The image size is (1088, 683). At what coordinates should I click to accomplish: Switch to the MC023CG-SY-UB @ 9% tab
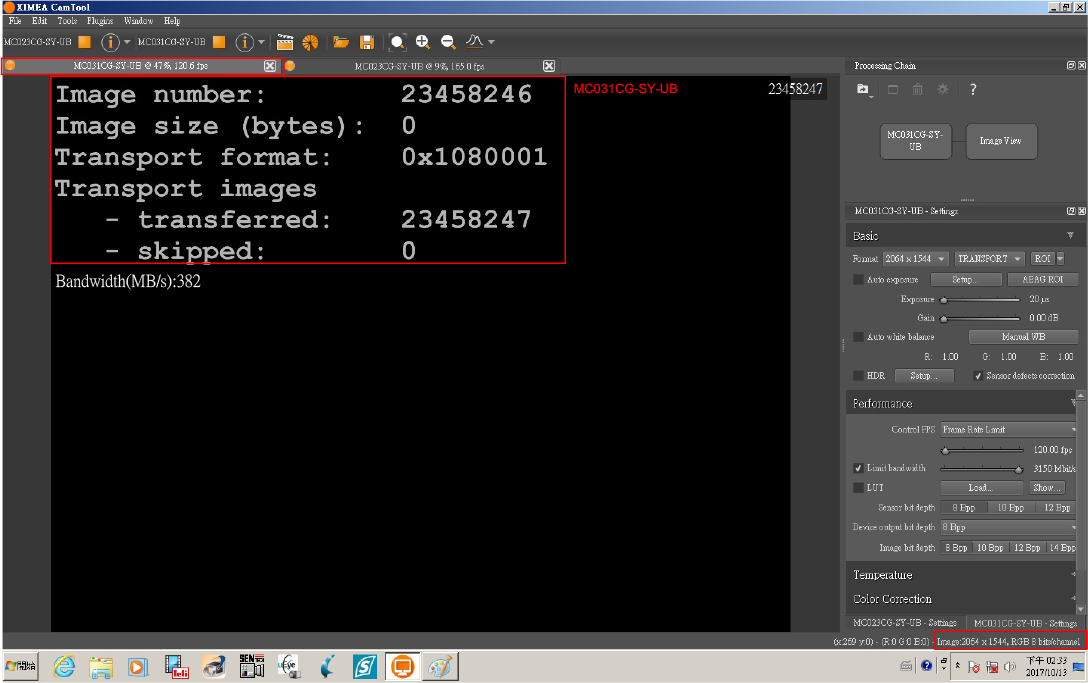click(419, 66)
